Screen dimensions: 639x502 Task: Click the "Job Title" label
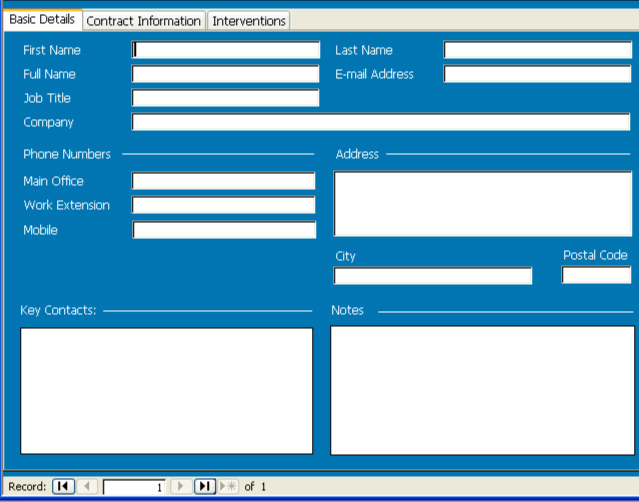[47, 98]
